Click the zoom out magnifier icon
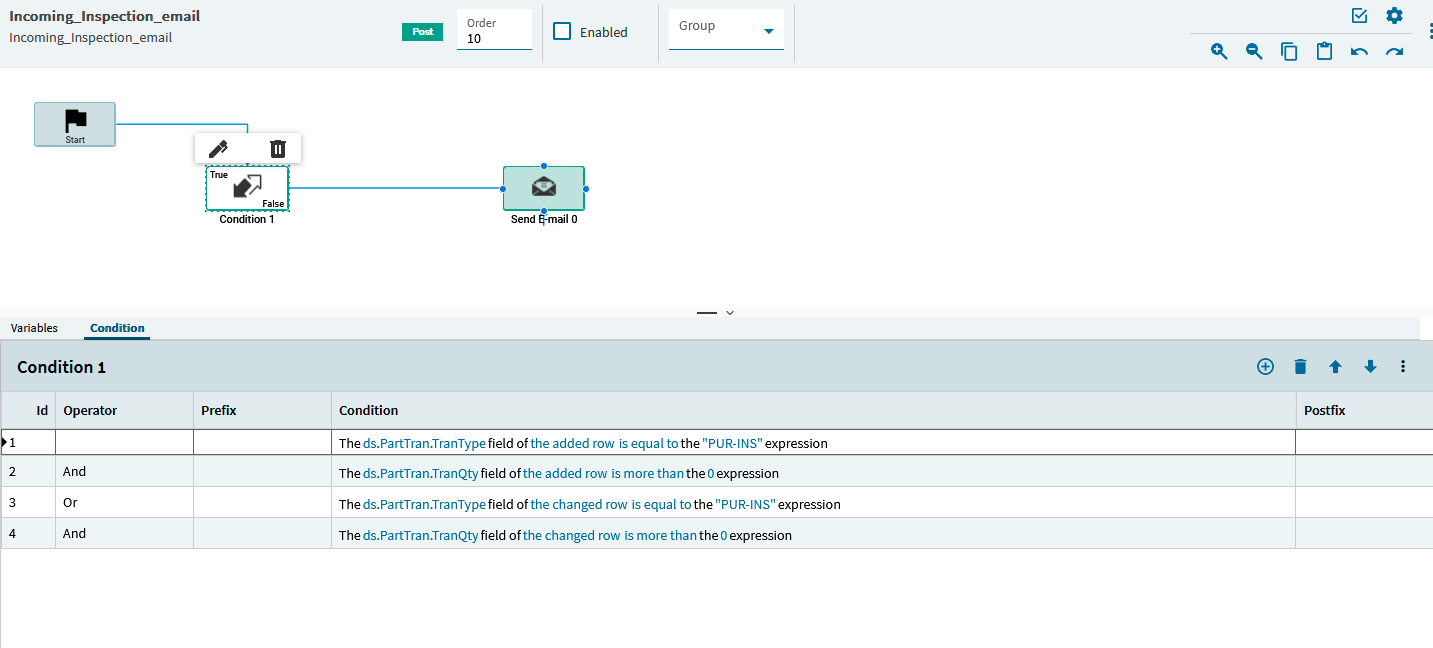Screen dimensions: 1433x648 (1254, 51)
